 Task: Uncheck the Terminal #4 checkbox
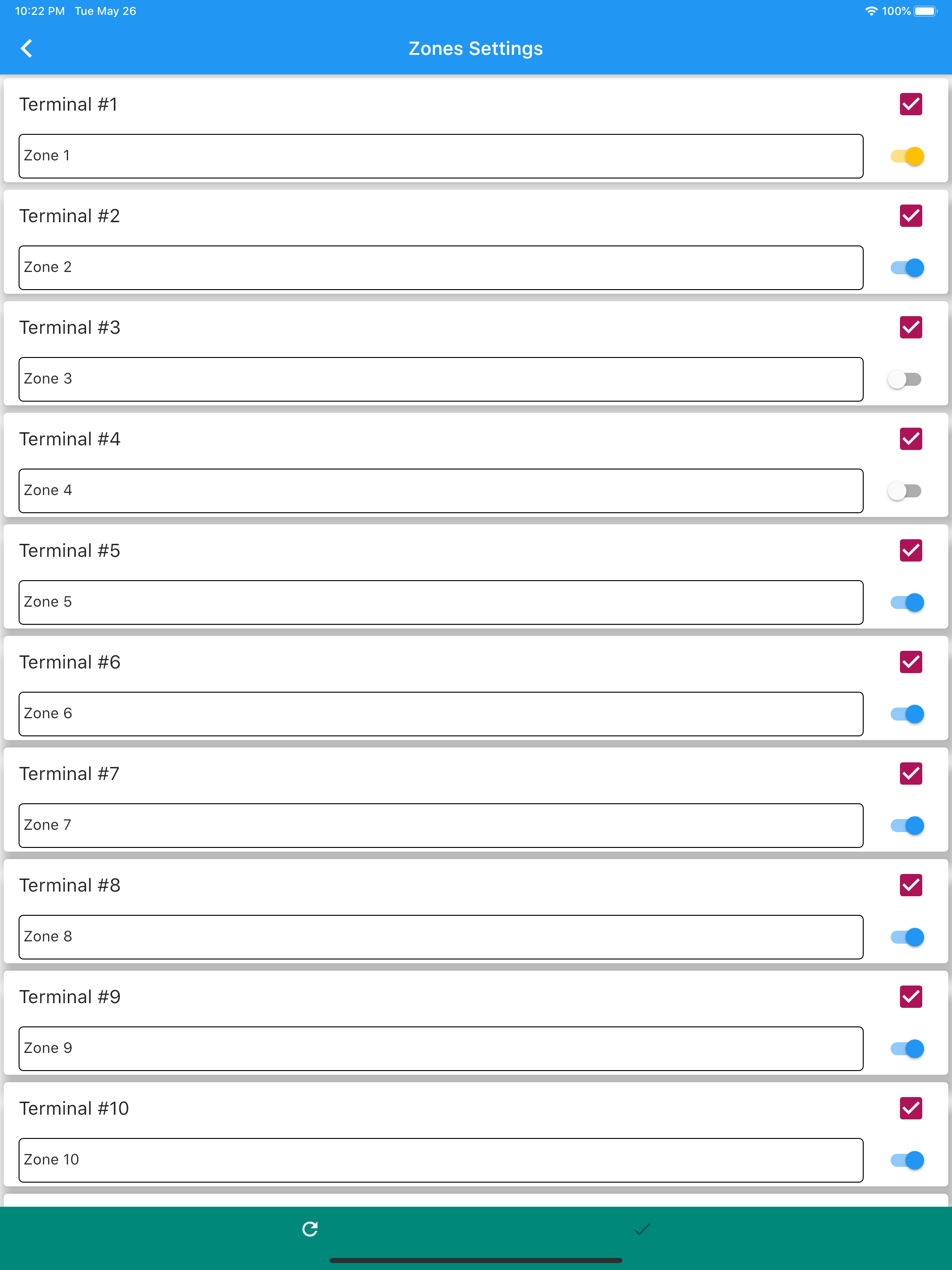pos(911,439)
